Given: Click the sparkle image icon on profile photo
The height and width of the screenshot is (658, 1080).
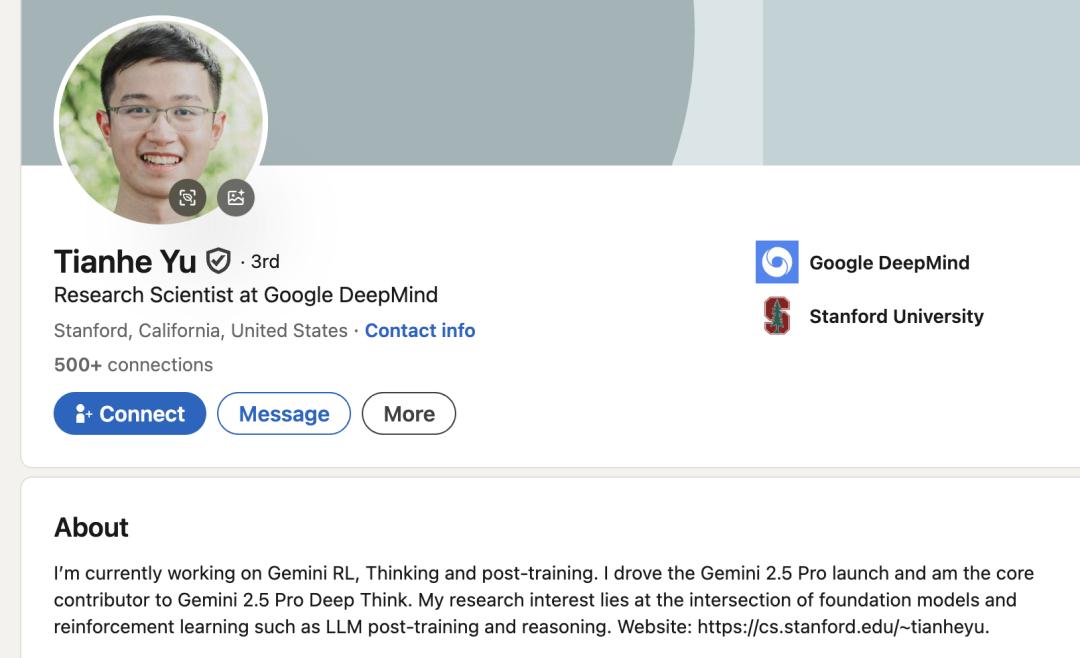Looking at the screenshot, I should click(236, 197).
